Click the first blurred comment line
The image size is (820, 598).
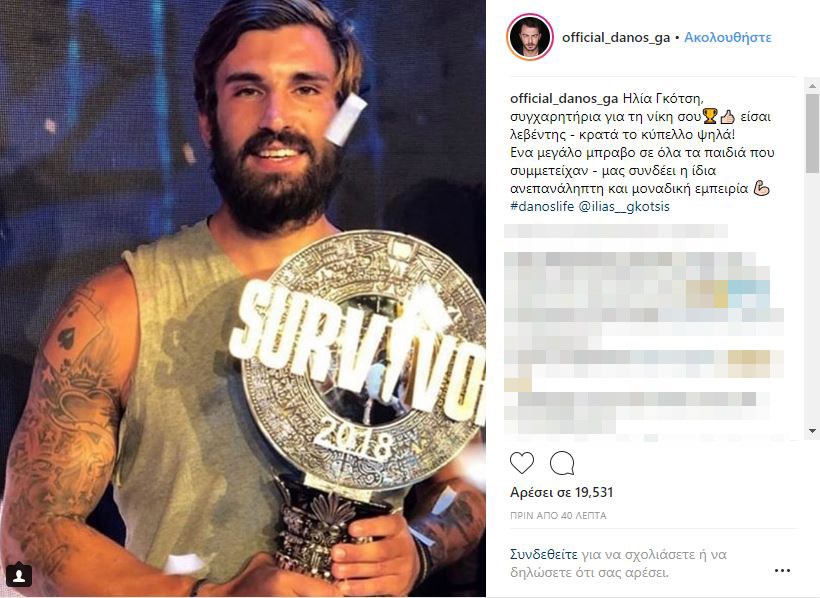(616, 231)
